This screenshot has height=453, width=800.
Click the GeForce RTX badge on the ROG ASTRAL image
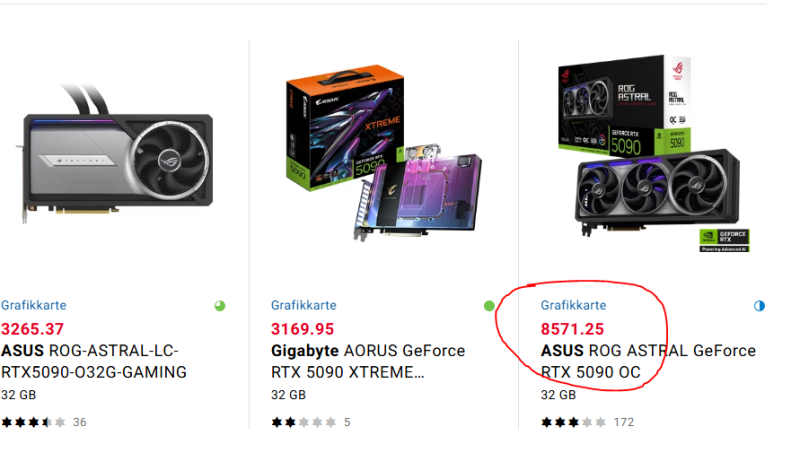click(724, 240)
